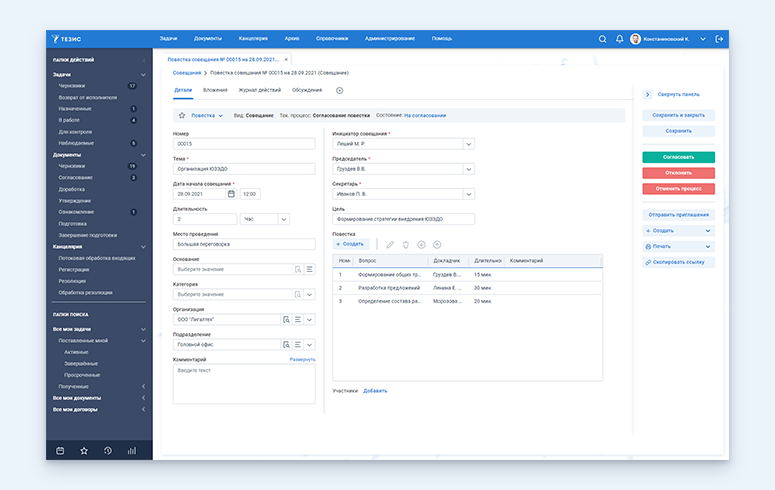The image size is (775, 490).
Task: Open Организация lookup search icon
Action: point(286,319)
